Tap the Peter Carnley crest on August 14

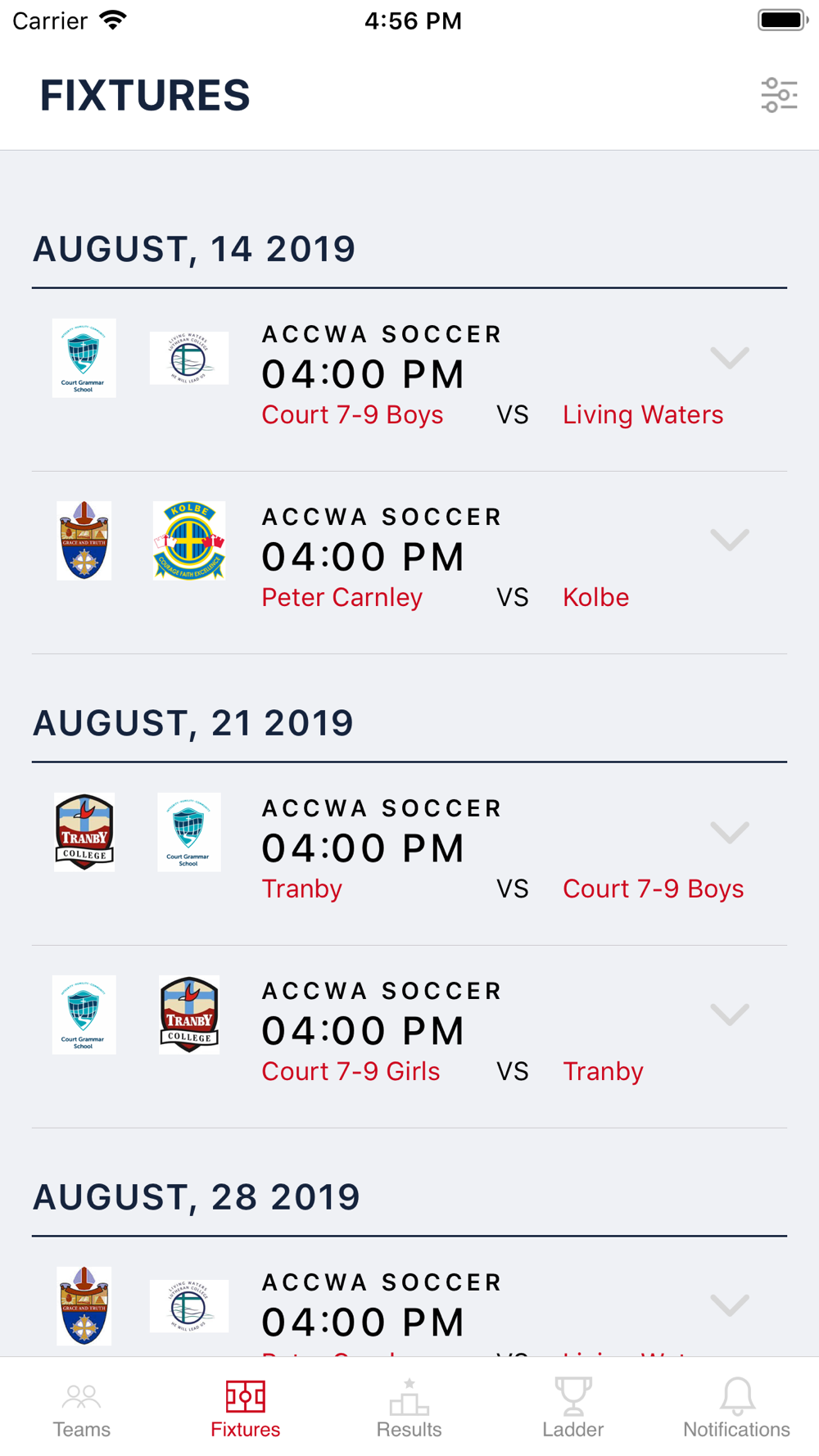84,540
